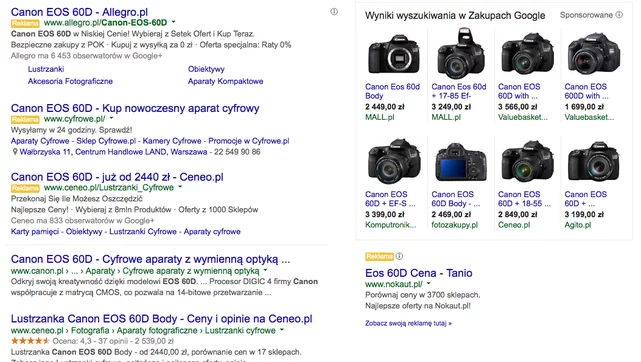Click the www.nokaut.pl/ green URL

coord(394,284)
